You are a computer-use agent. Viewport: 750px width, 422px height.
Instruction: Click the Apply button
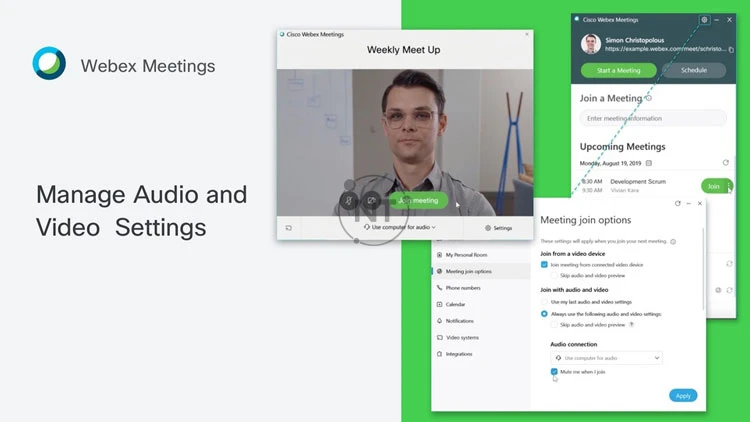[683, 396]
